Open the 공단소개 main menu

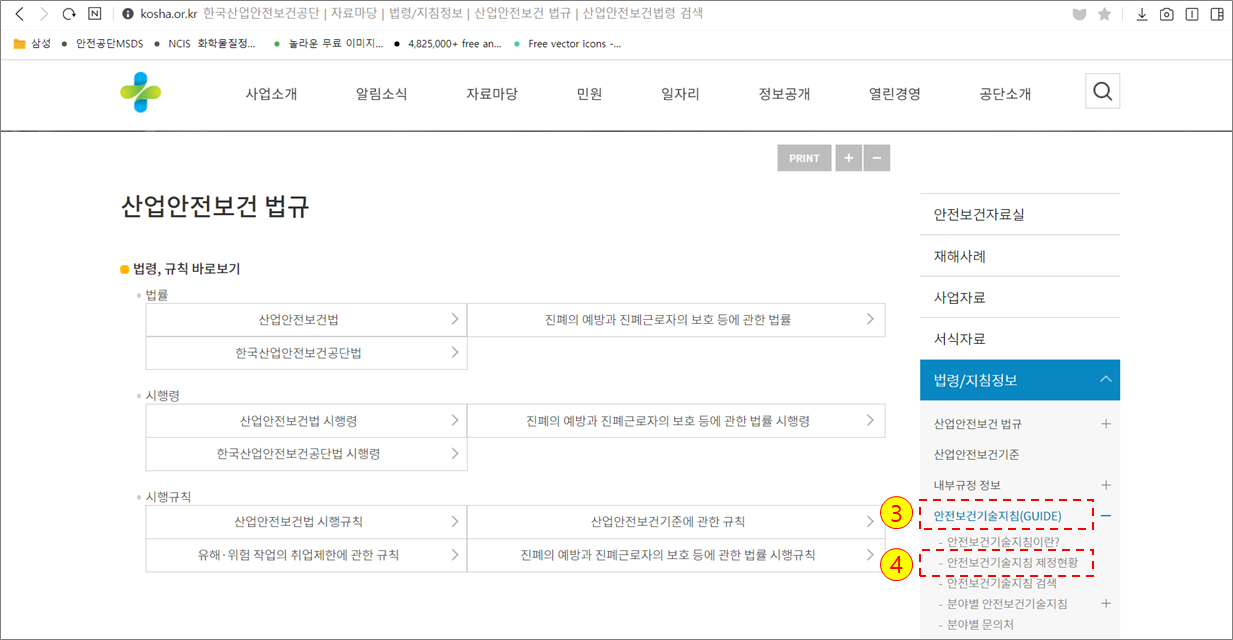pyautogui.click(x=1005, y=94)
